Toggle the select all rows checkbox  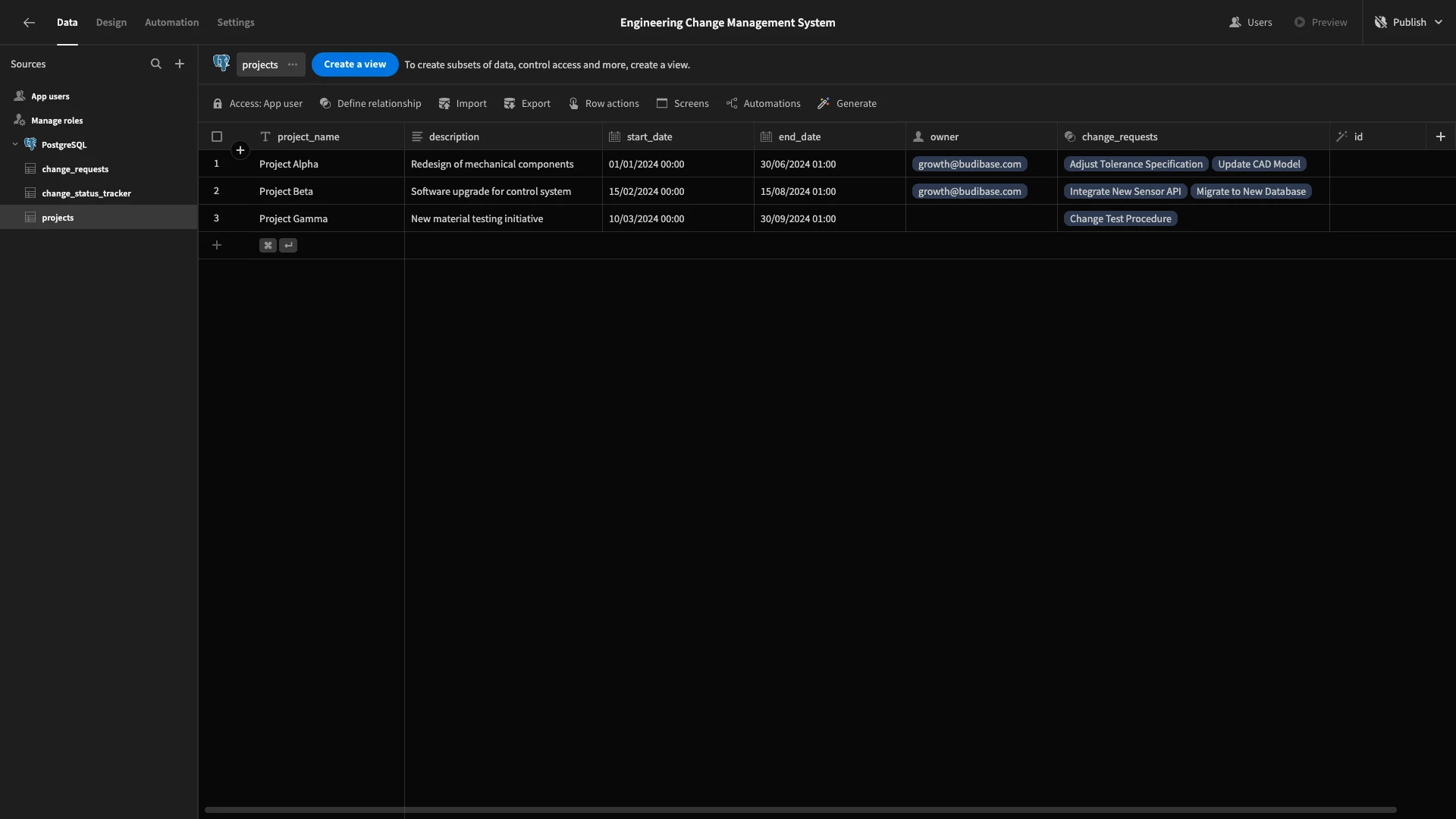pyautogui.click(x=217, y=137)
